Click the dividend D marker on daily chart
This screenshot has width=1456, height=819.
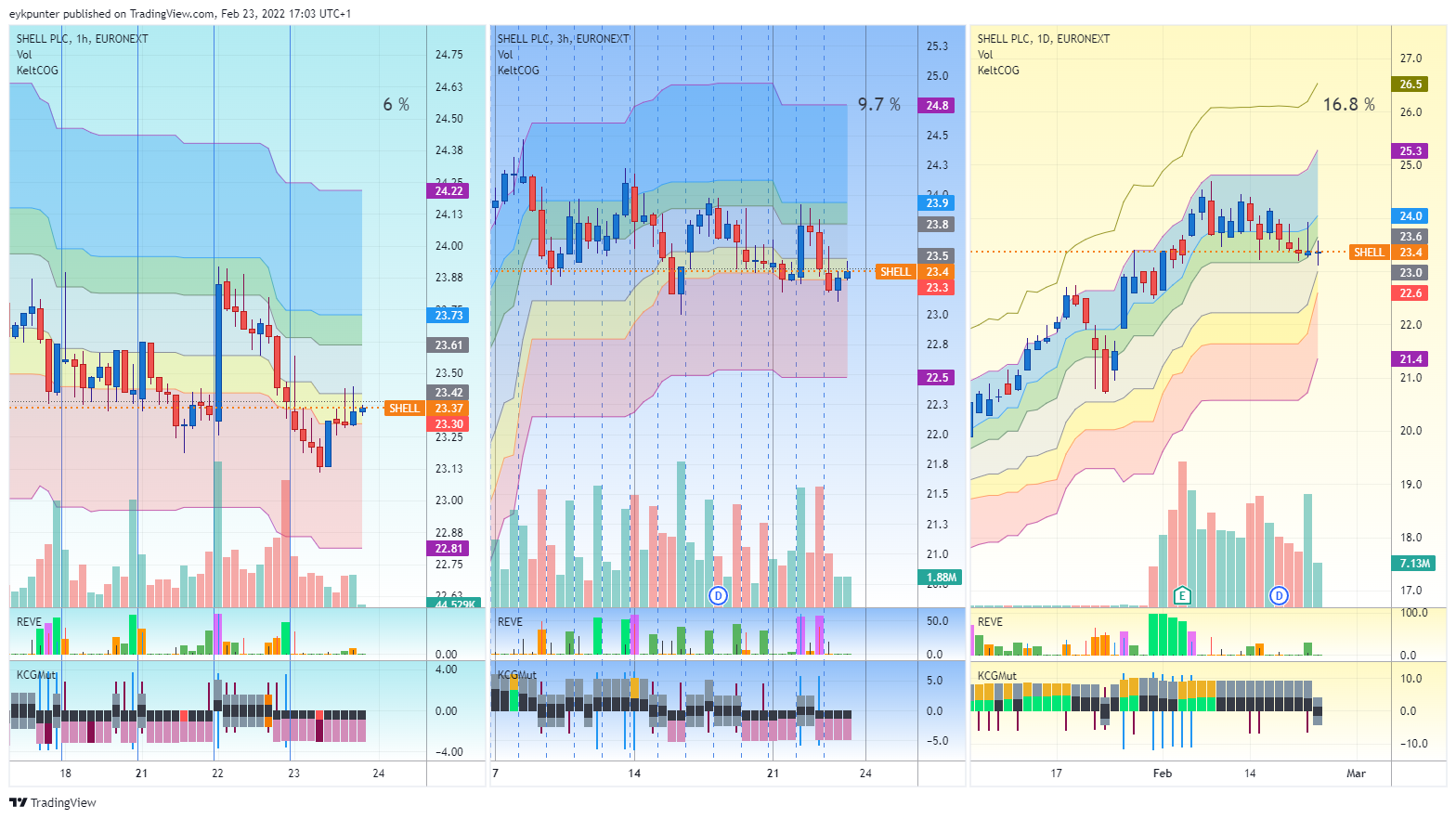tap(1280, 596)
